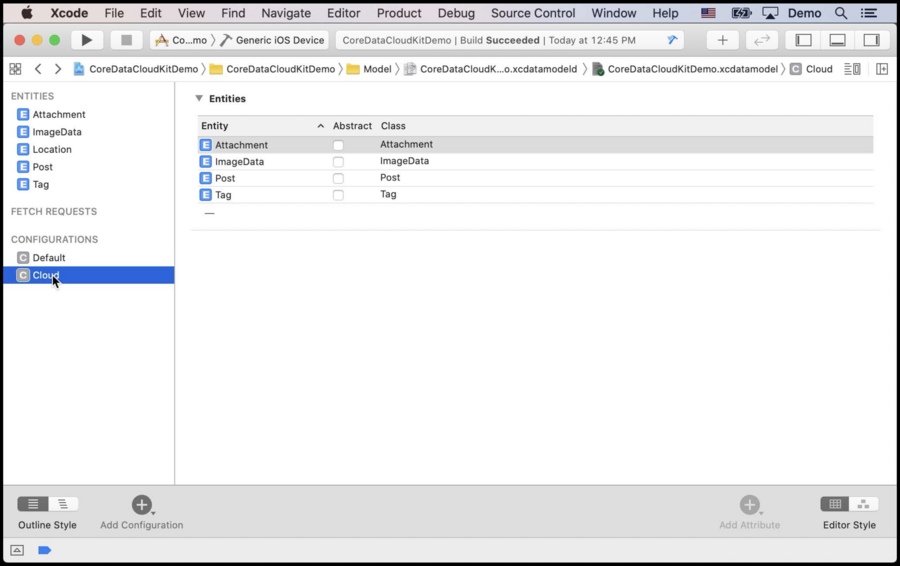Image resolution: width=900 pixels, height=566 pixels.
Task: Open scheme selector Co...mo
Action: click(181, 40)
